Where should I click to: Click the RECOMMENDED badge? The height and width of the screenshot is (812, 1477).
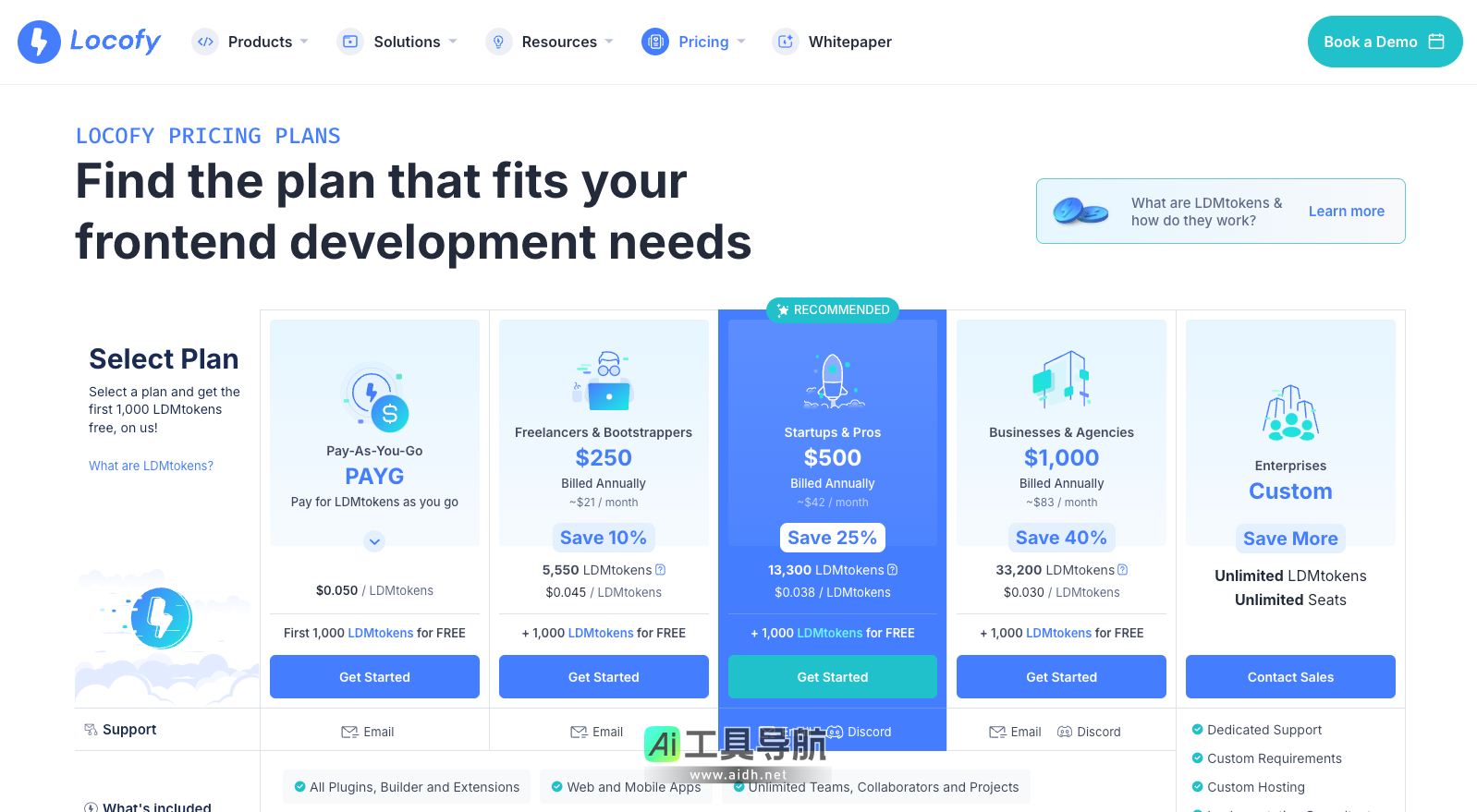pos(833,310)
